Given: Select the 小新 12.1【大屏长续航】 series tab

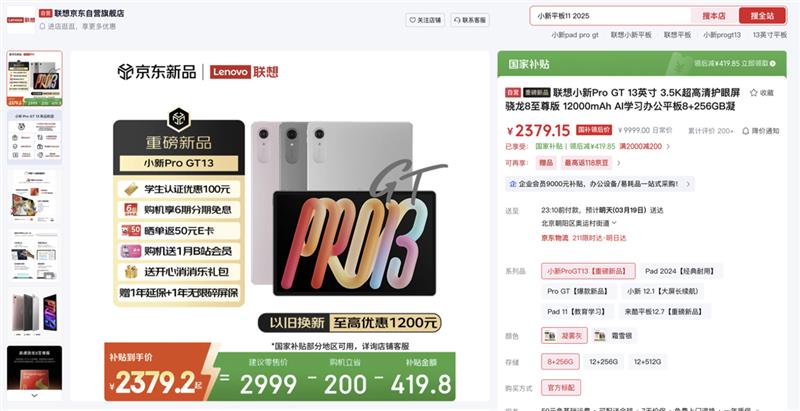Looking at the screenshot, I should [663, 291].
